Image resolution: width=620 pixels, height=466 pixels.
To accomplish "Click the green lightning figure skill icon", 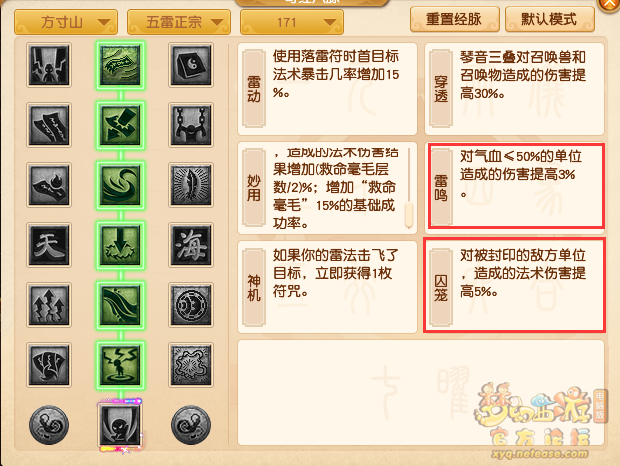I will tap(120, 364).
